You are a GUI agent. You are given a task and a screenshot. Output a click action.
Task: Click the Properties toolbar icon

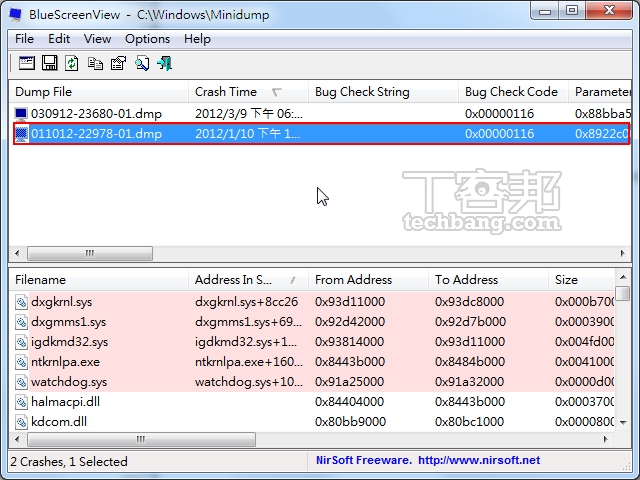click(118, 63)
